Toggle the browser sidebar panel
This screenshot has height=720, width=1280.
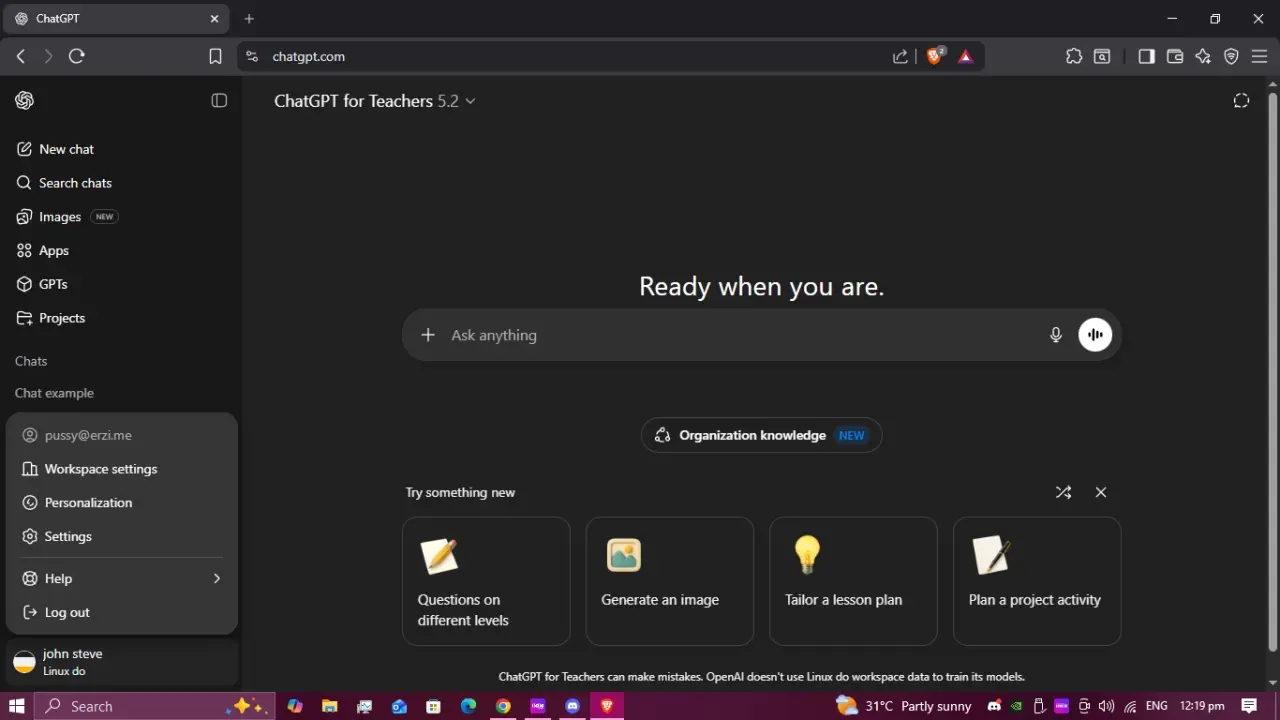tap(1147, 57)
